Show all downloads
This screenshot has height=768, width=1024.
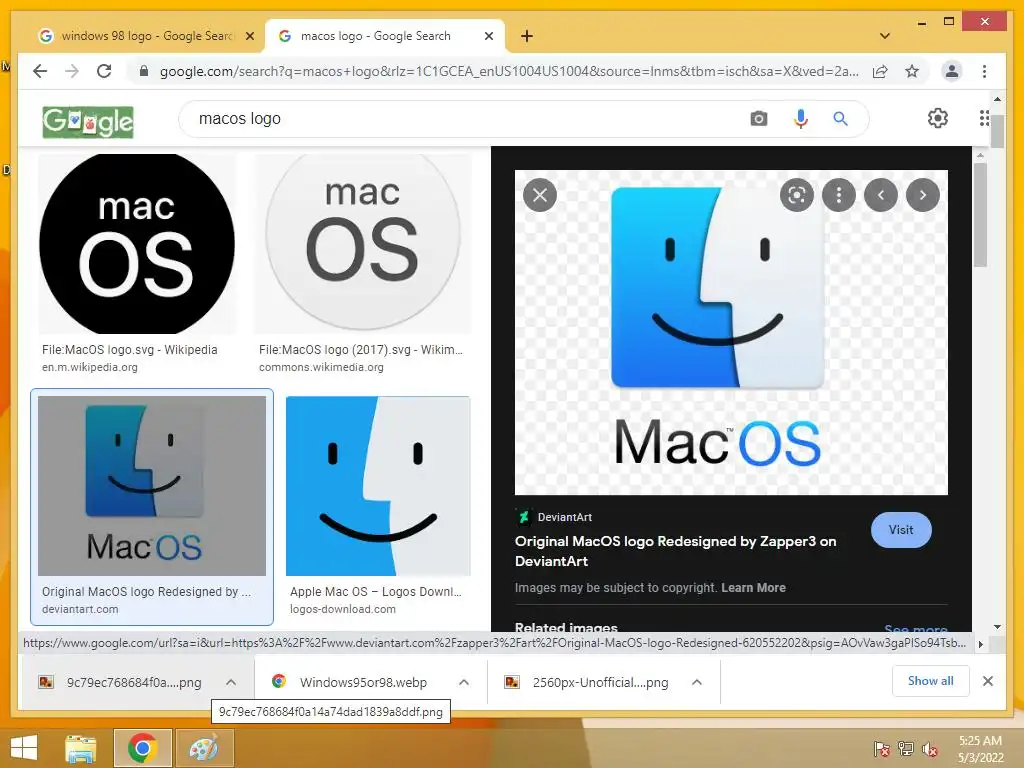[931, 681]
